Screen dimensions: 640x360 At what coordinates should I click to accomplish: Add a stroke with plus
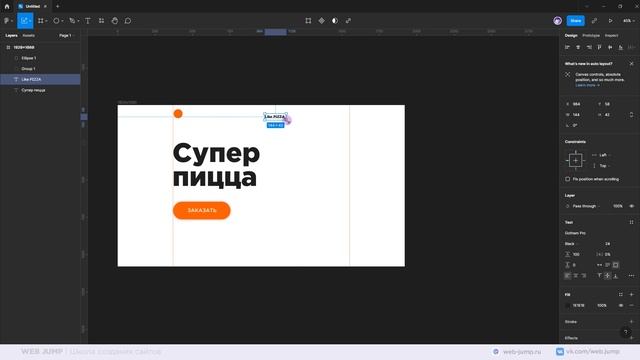[x=631, y=322]
